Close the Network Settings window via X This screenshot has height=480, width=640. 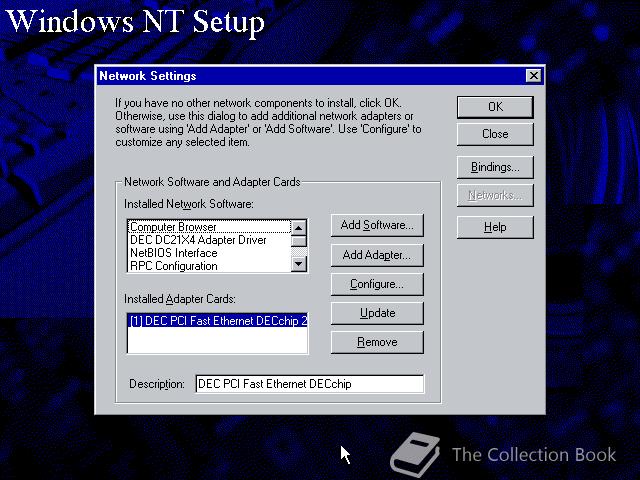tap(533, 76)
